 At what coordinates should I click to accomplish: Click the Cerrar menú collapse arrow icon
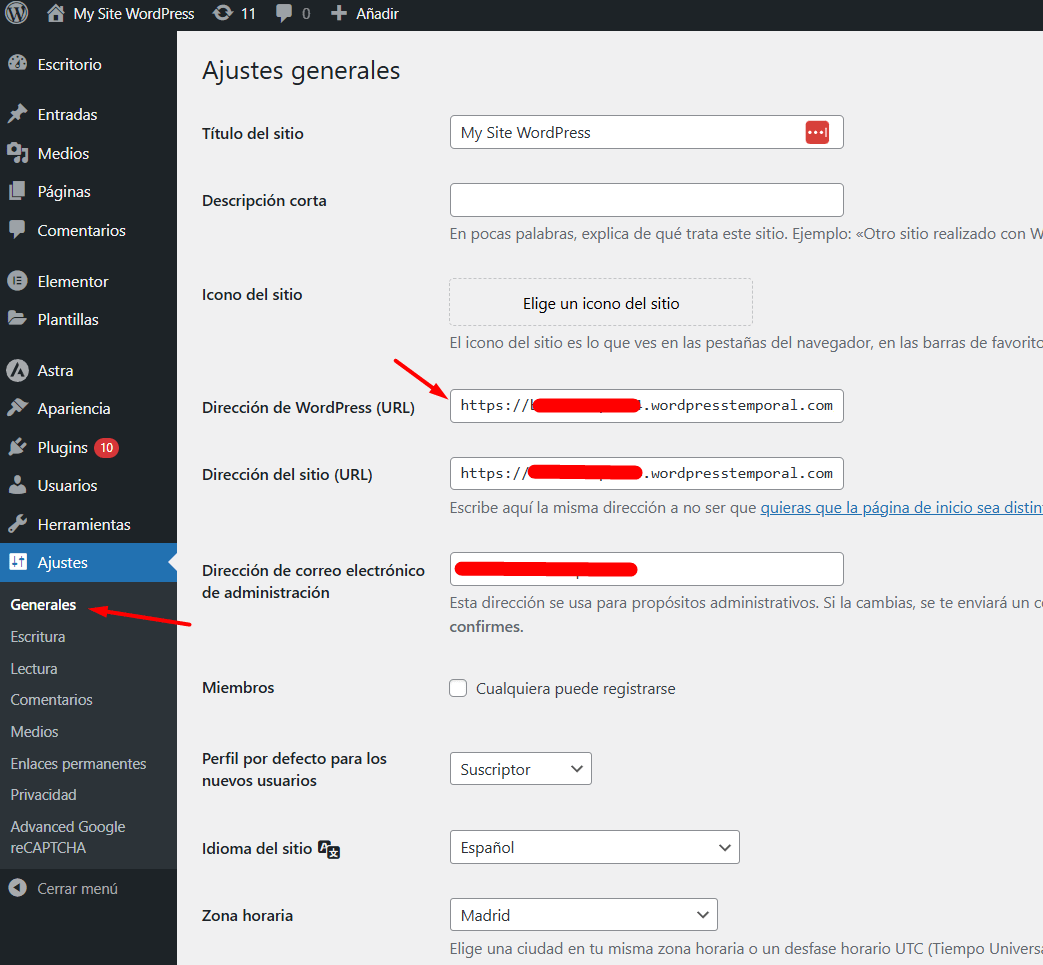(x=18, y=888)
